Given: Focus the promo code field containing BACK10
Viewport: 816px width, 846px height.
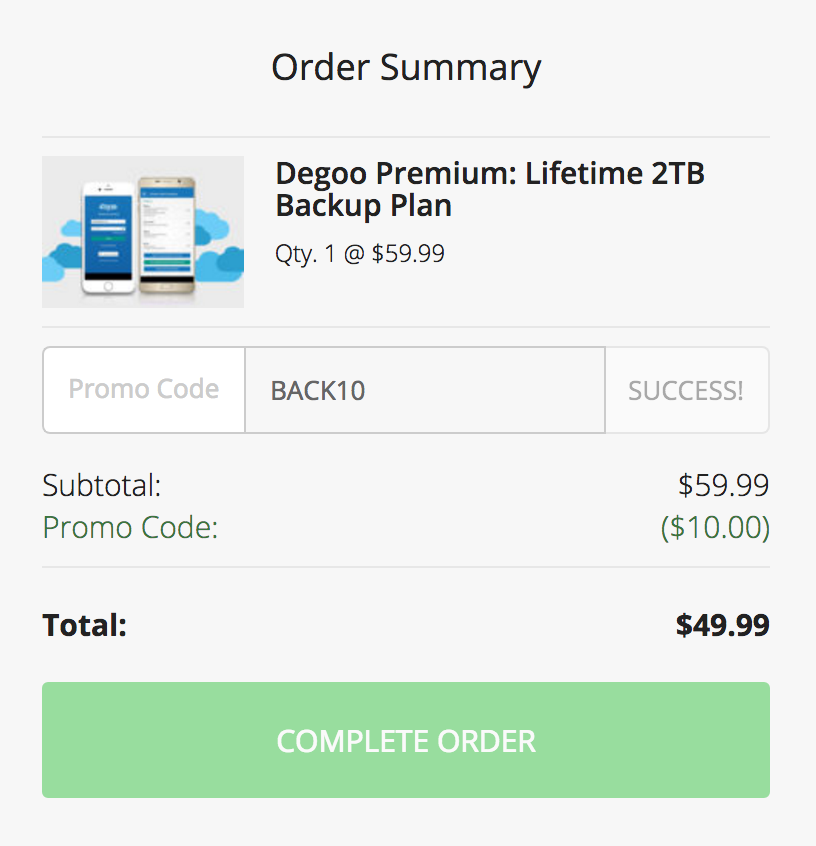Looking at the screenshot, I should click(425, 390).
